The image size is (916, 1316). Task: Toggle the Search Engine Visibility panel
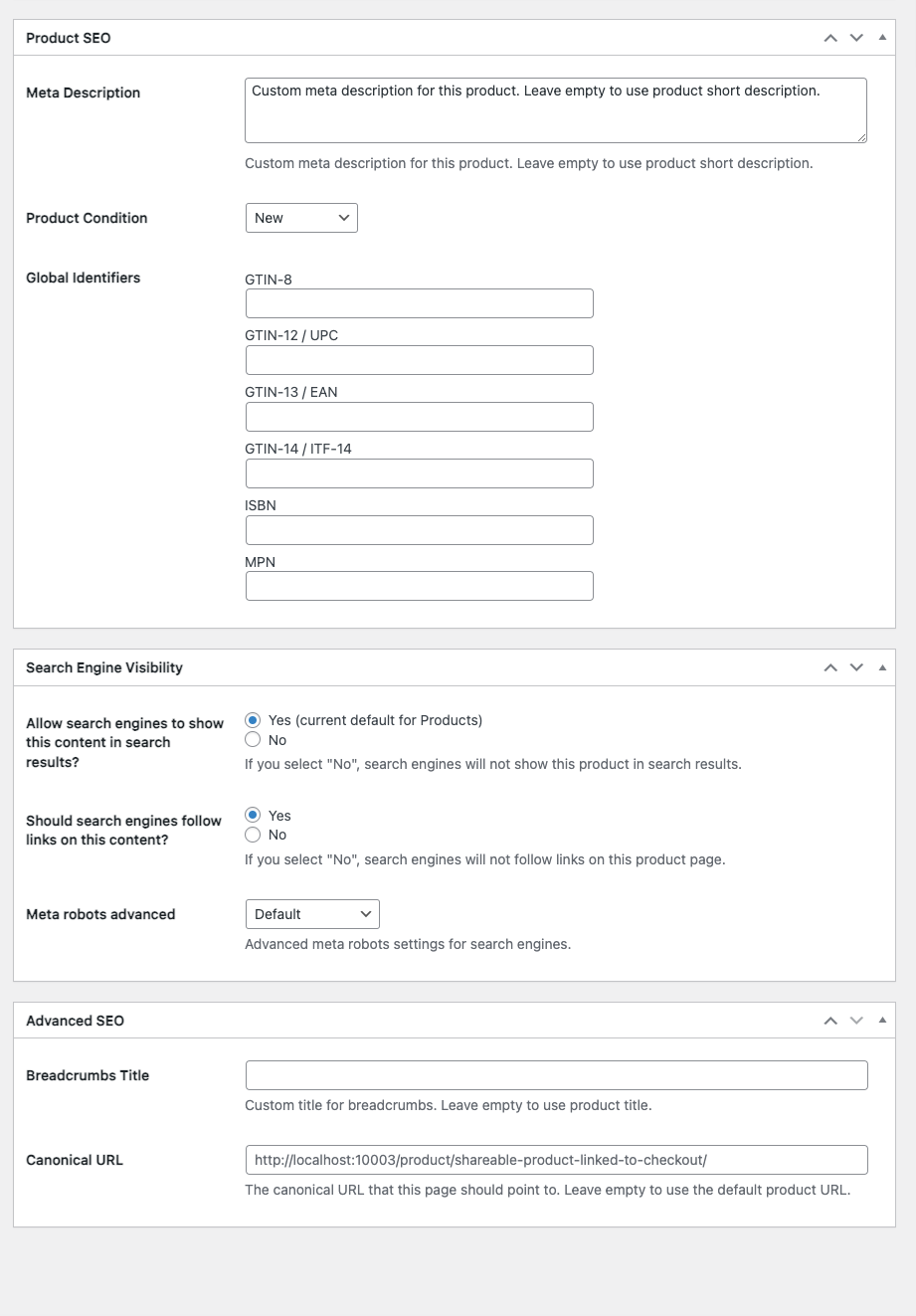click(882, 667)
